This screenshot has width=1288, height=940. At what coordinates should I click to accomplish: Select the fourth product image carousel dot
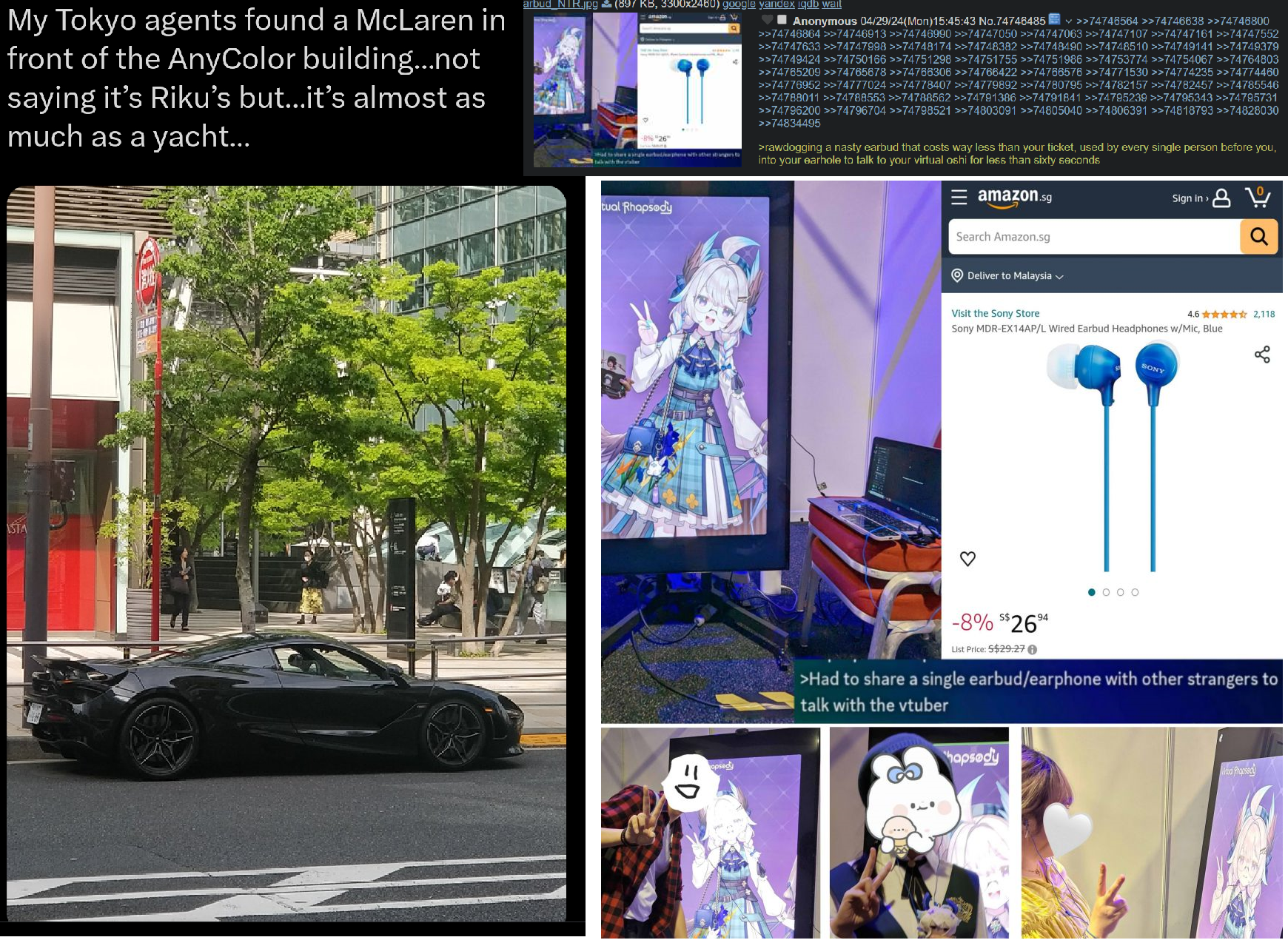[1135, 592]
